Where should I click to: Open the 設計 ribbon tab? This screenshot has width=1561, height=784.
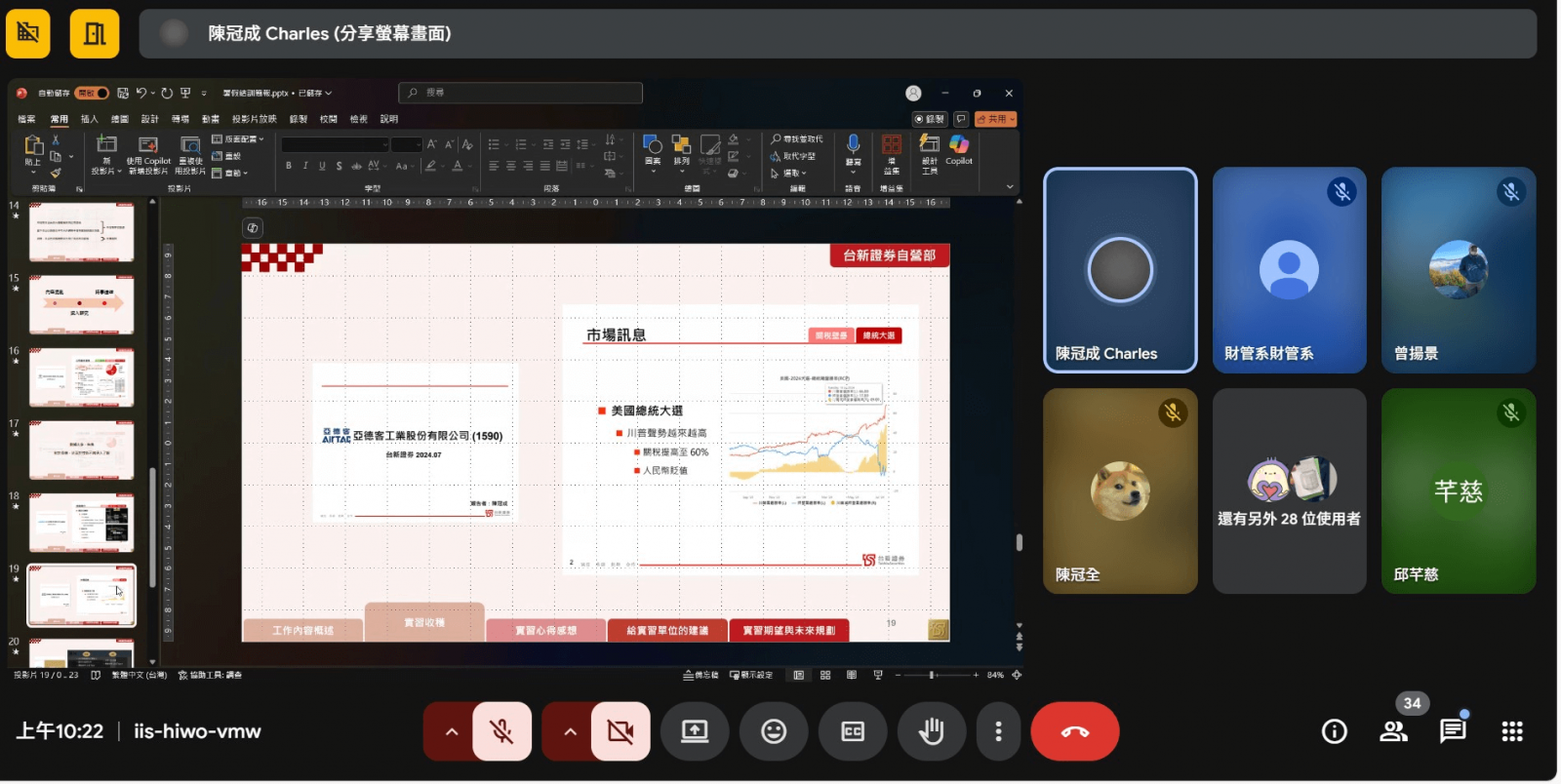tap(149, 119)
